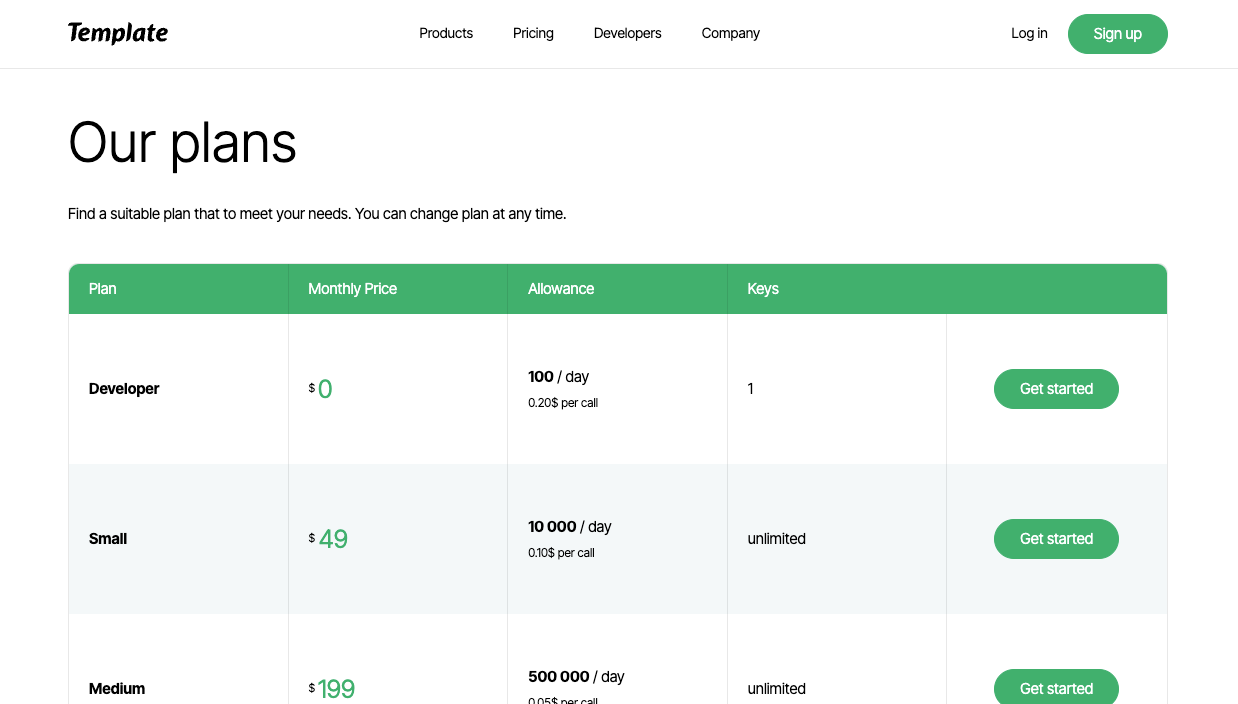This screenshot has width=1238, height=704.
Task: Click the Our plans heading
Action: 182,143
